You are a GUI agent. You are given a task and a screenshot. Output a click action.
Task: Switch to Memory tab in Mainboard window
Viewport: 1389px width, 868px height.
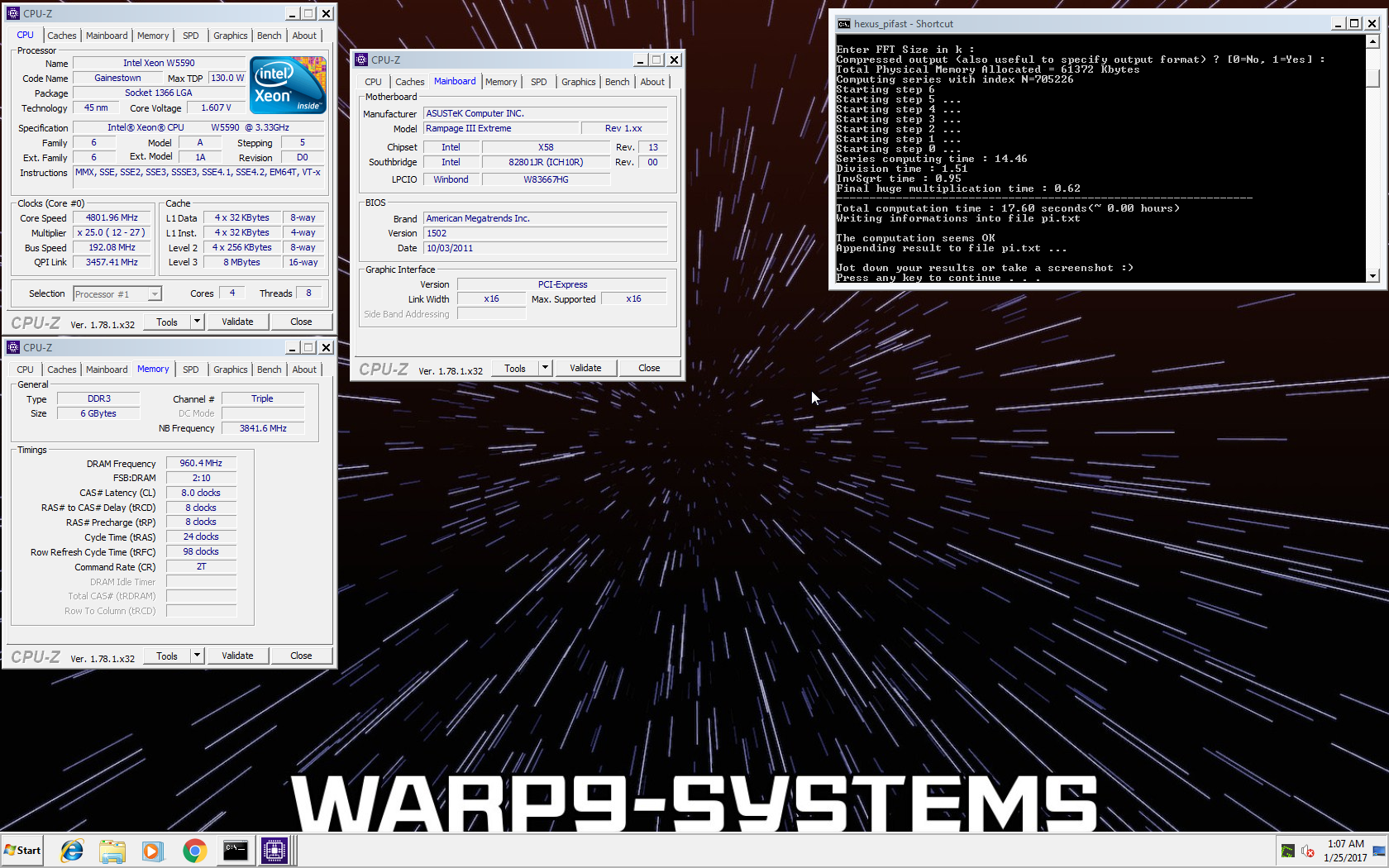coord(501,82)
